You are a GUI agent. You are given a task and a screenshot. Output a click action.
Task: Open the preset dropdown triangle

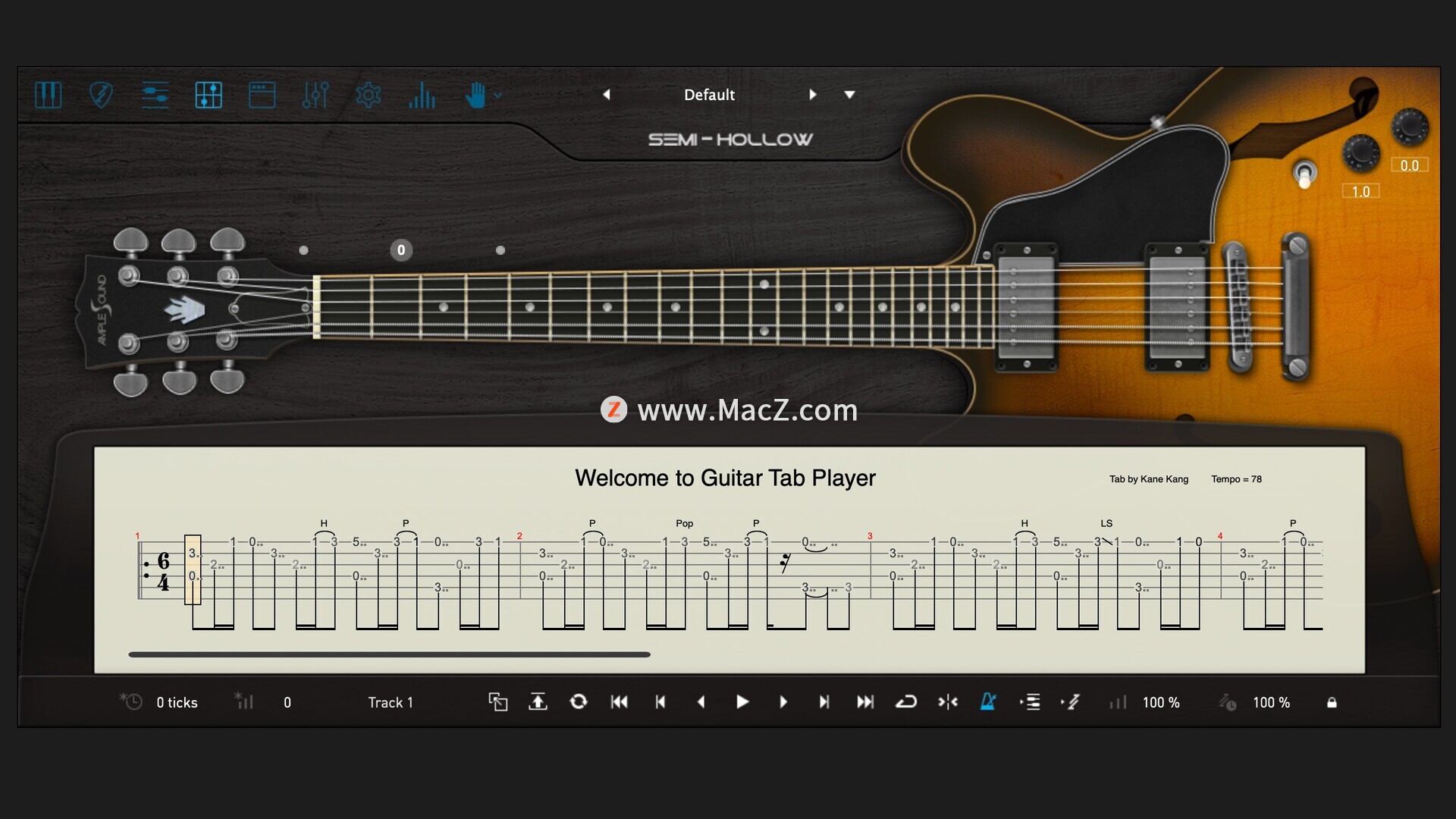tap(849, 95)
